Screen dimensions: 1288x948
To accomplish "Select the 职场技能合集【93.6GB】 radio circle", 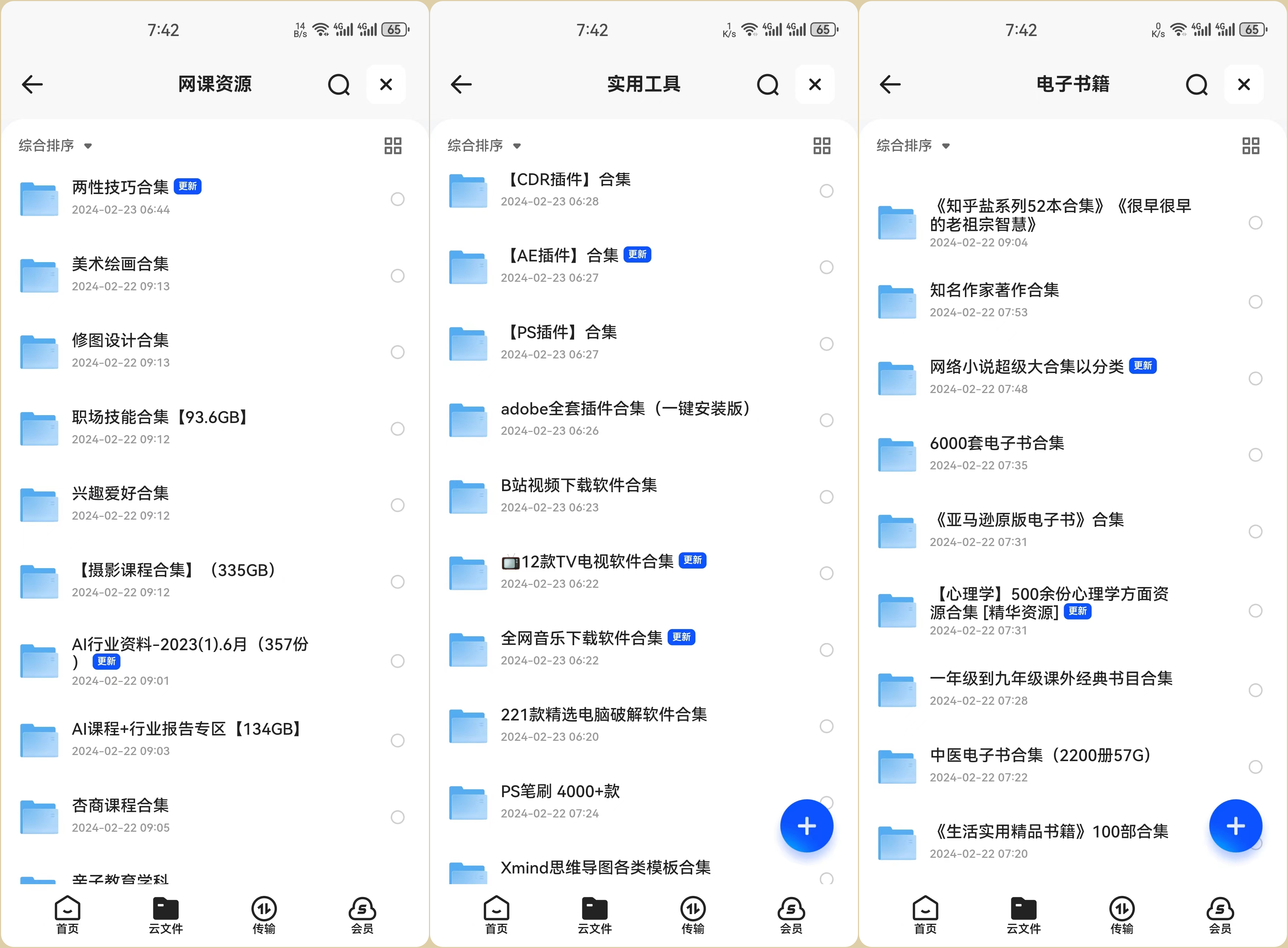I will (398, 429).
